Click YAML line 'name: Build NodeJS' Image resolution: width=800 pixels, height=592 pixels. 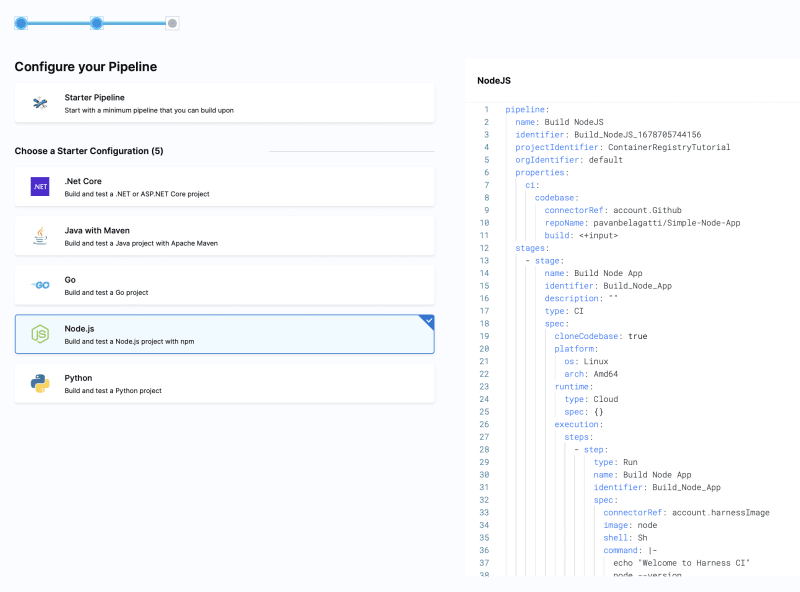pos(559,122)
